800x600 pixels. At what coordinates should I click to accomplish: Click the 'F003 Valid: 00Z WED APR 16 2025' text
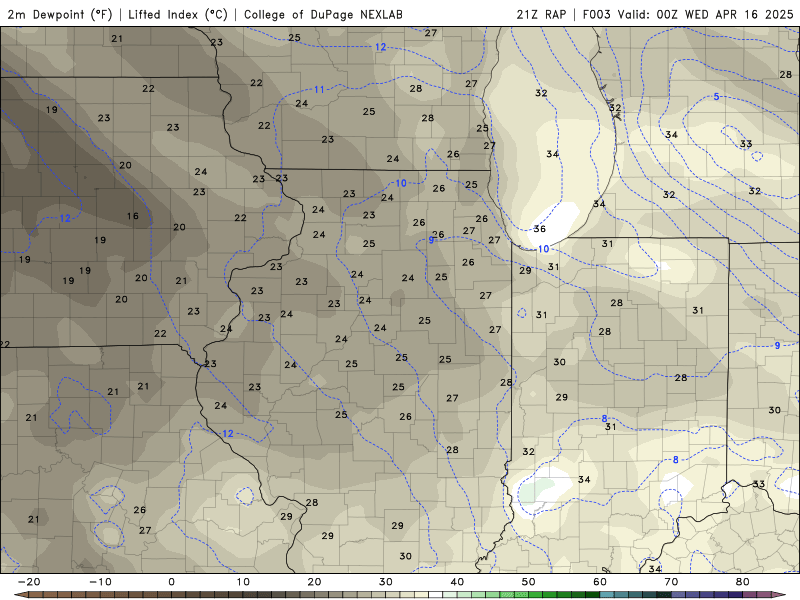click(688, 14)
